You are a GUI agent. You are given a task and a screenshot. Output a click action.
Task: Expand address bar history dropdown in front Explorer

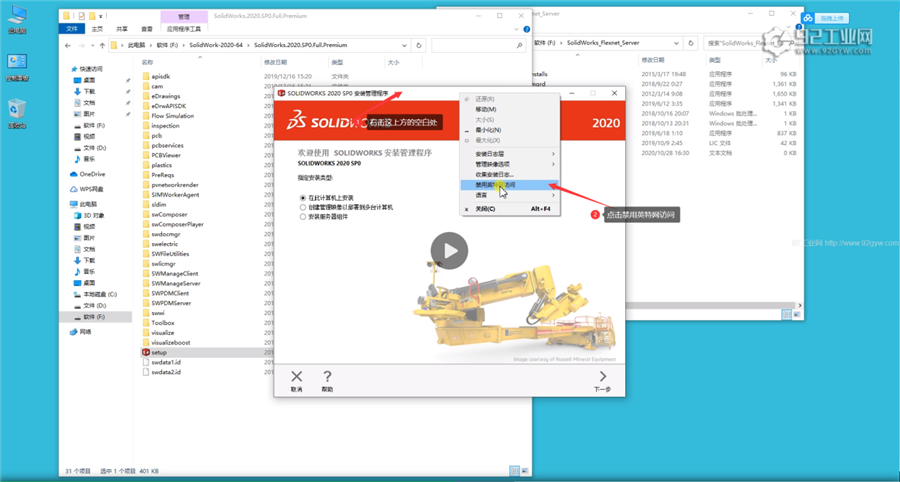(x=404, y=45)
